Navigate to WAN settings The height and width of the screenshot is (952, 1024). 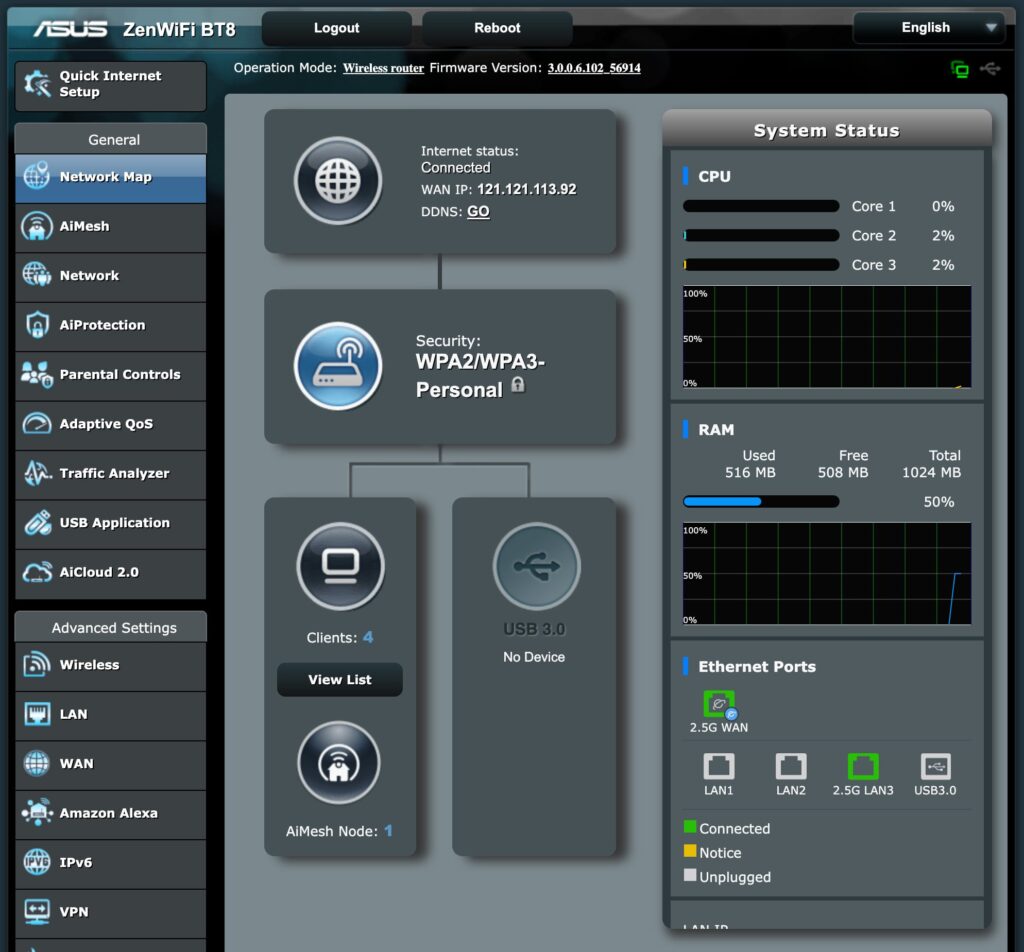pos(110,765)
